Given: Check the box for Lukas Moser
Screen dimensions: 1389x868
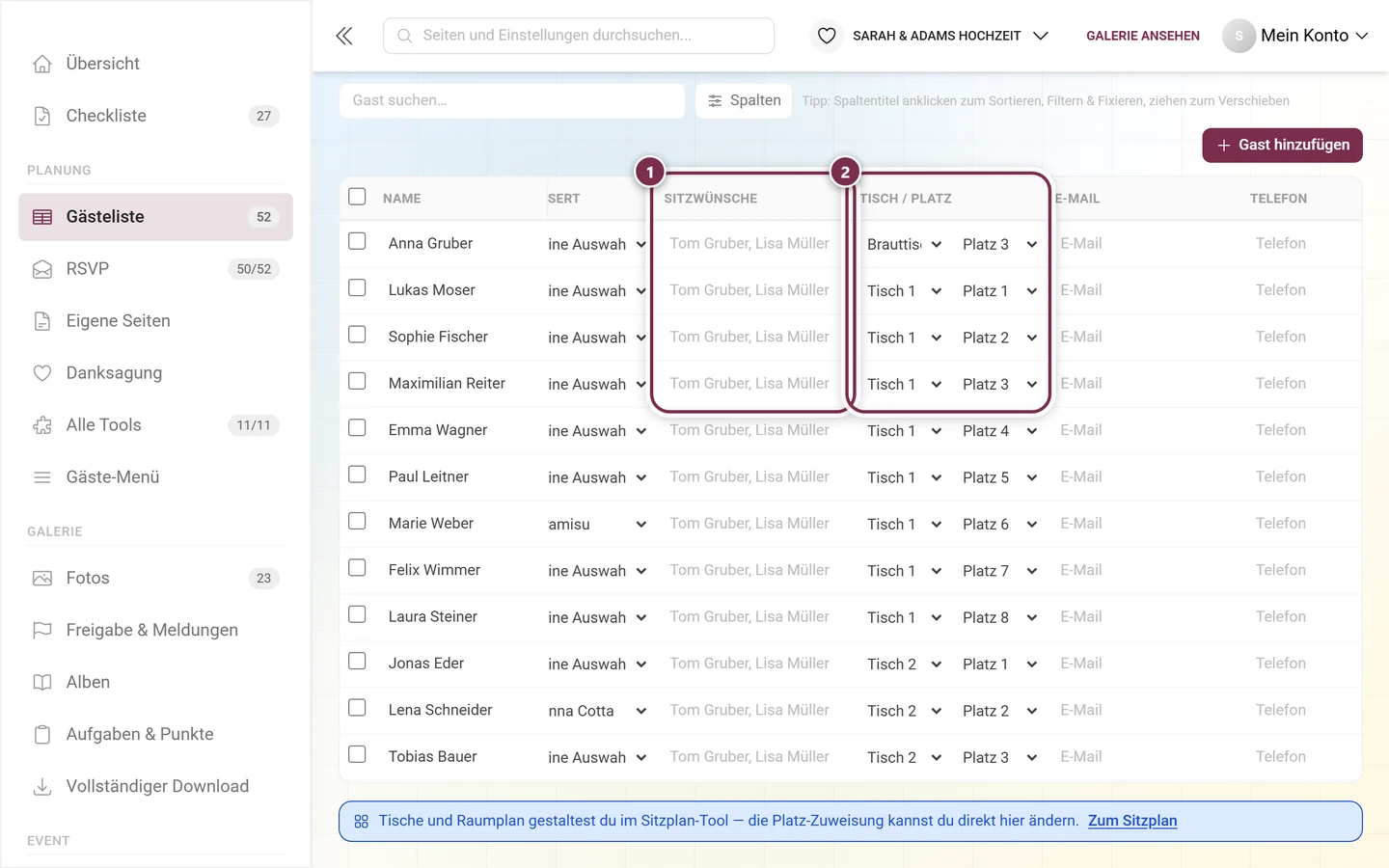Looking at the screenshot, I should pyautogui.click(x=357, y=287).
